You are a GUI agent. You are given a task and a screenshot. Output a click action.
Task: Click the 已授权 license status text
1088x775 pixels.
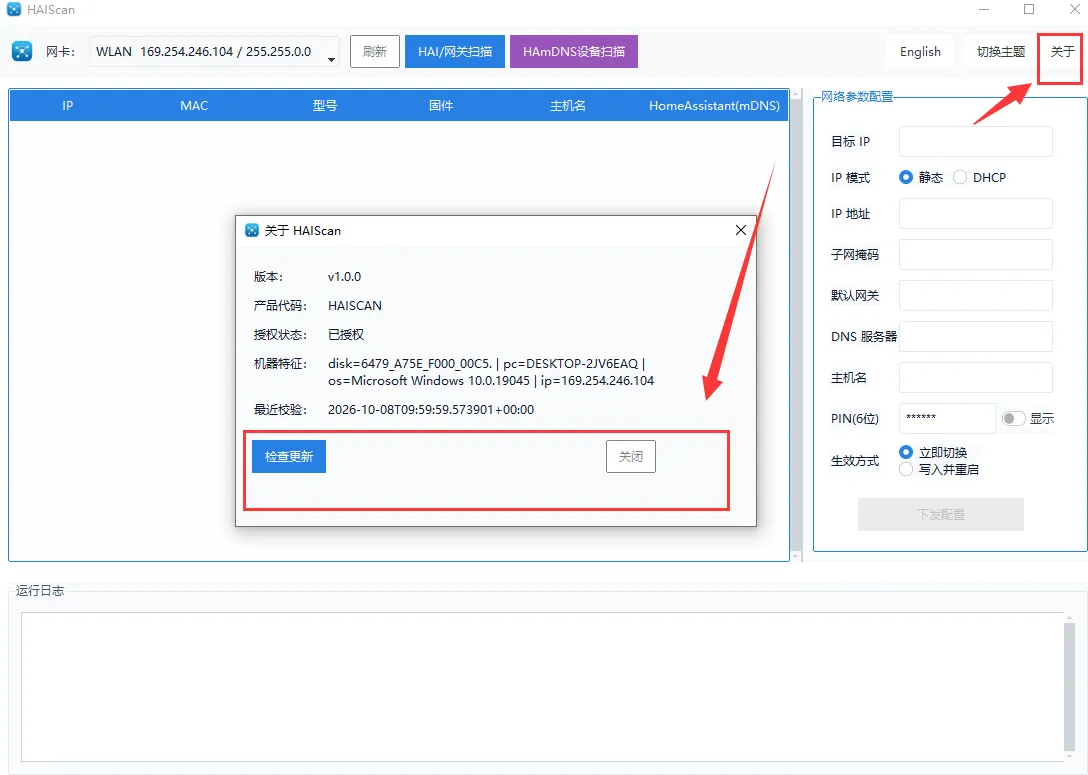(x=346, y=335)
